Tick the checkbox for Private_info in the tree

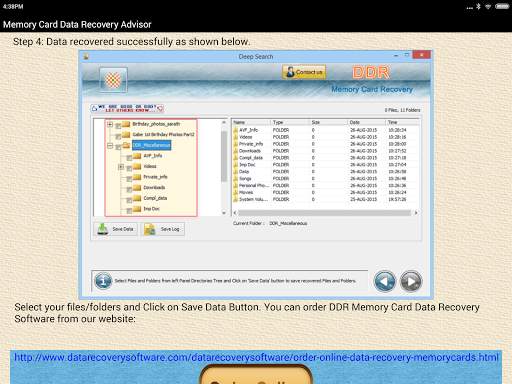[x=129, y=179]
